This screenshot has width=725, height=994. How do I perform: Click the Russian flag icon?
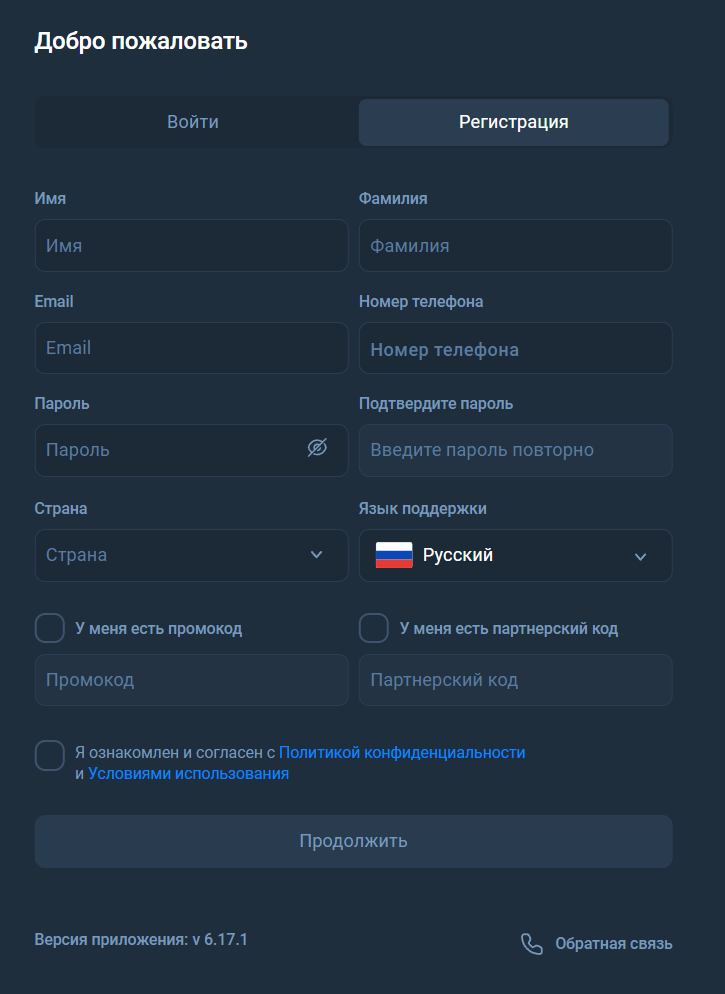pyautogui.click(x=394, y=555)
